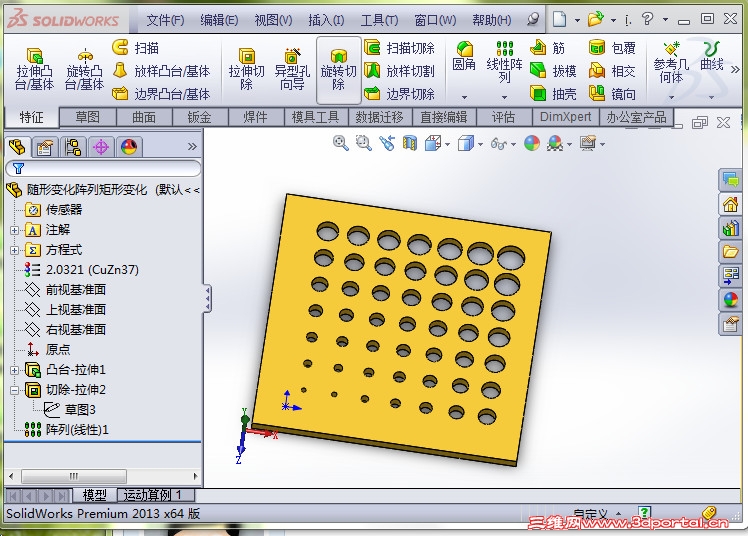748x536 pixels.
Task: Select the 抽壳 shell tool
Action: 553,94
